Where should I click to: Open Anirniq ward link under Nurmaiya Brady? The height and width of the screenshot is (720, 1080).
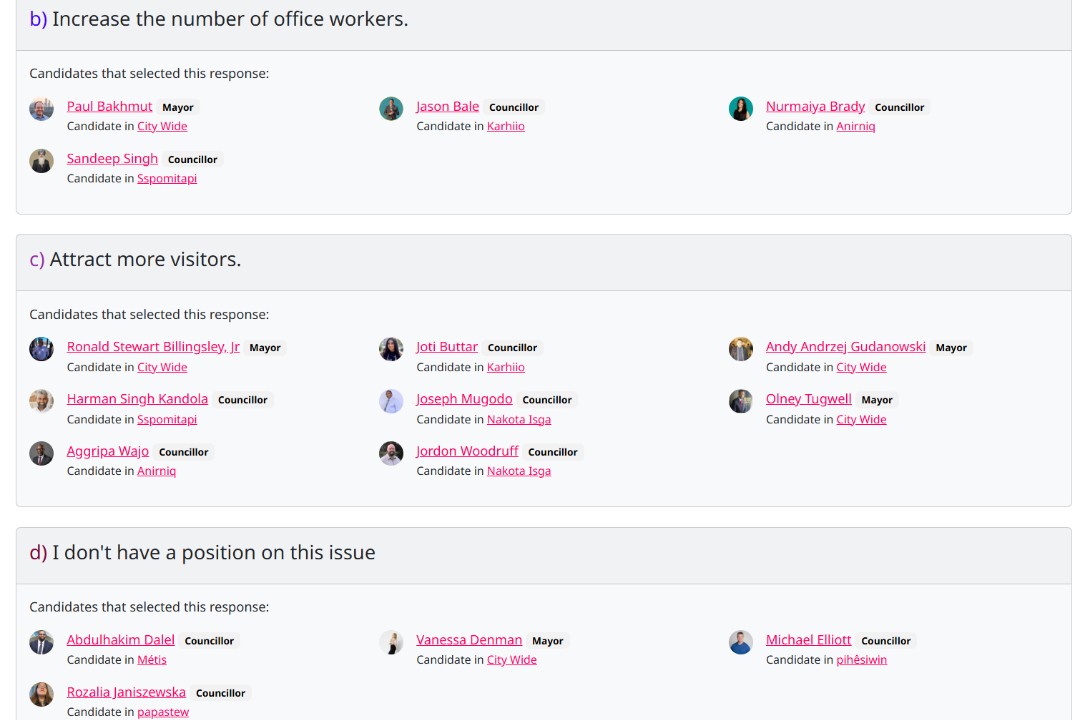(x=855, y=126)
